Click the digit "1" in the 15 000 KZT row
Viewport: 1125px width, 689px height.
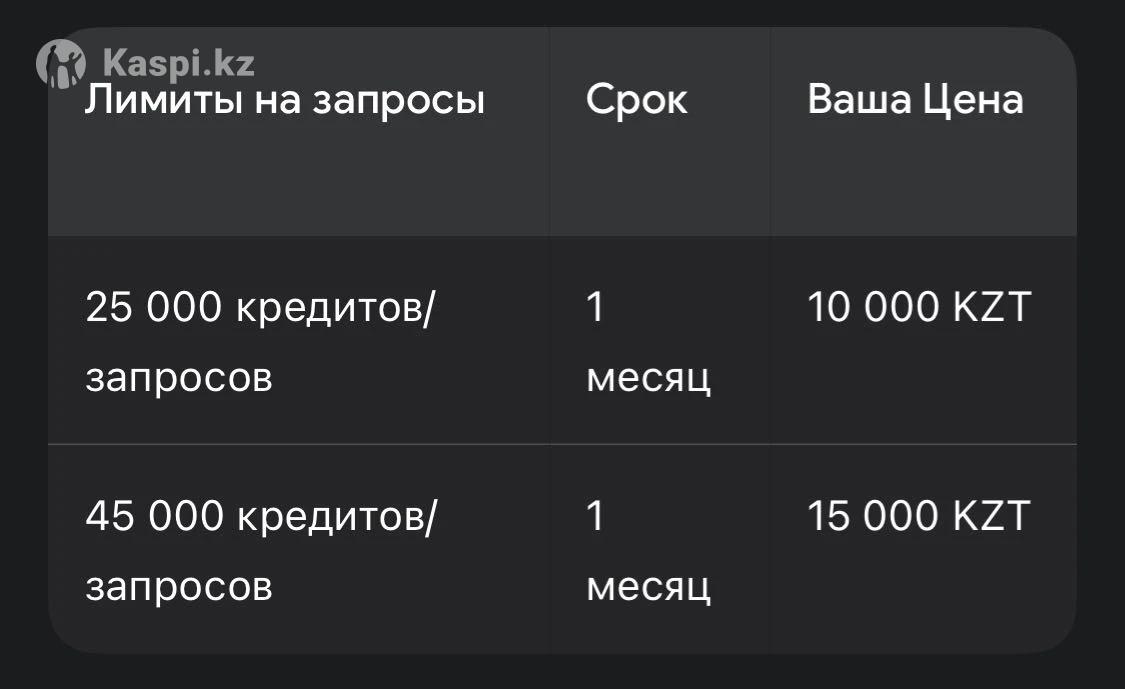coord(596,516)
